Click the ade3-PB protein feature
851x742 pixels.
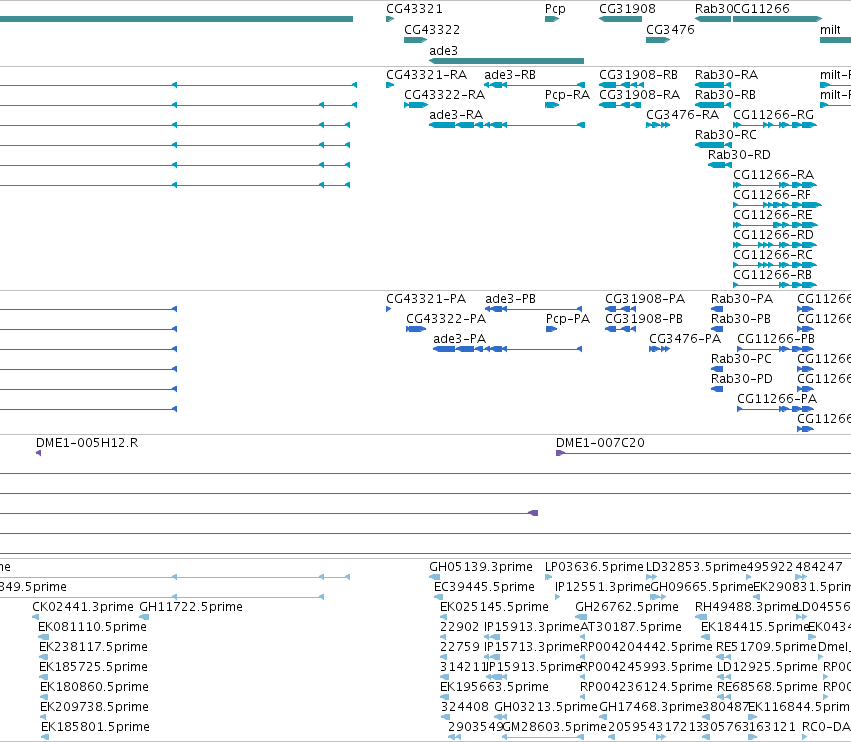[534, 309]
